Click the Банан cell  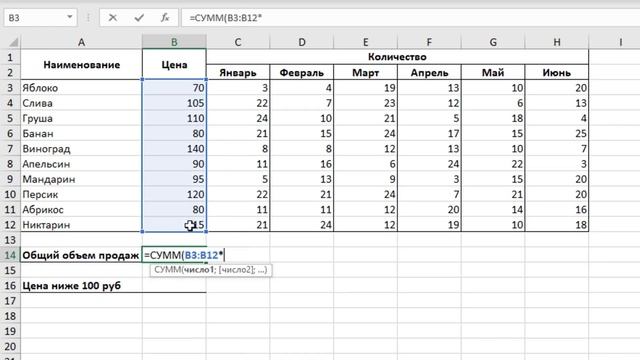tap(81, 133)
